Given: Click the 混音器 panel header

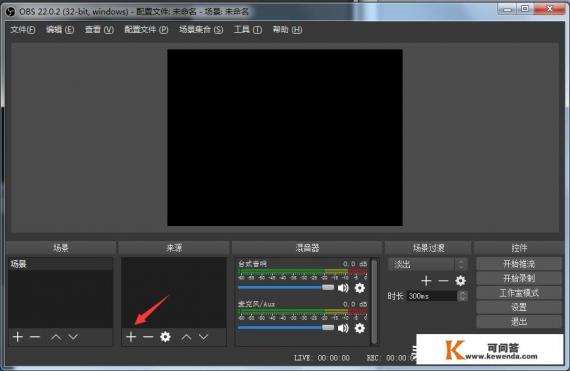Looking at the screenshot, I should click(307, 248).
